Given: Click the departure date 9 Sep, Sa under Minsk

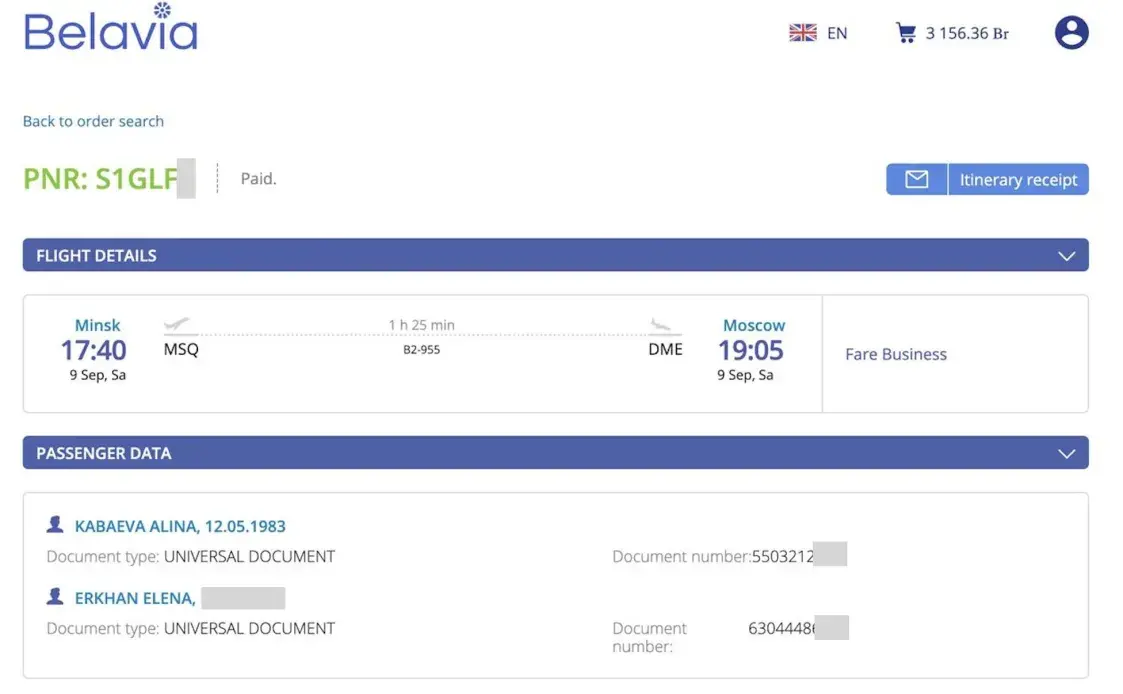Looking at the screenshot, I should tap(97, 375).
